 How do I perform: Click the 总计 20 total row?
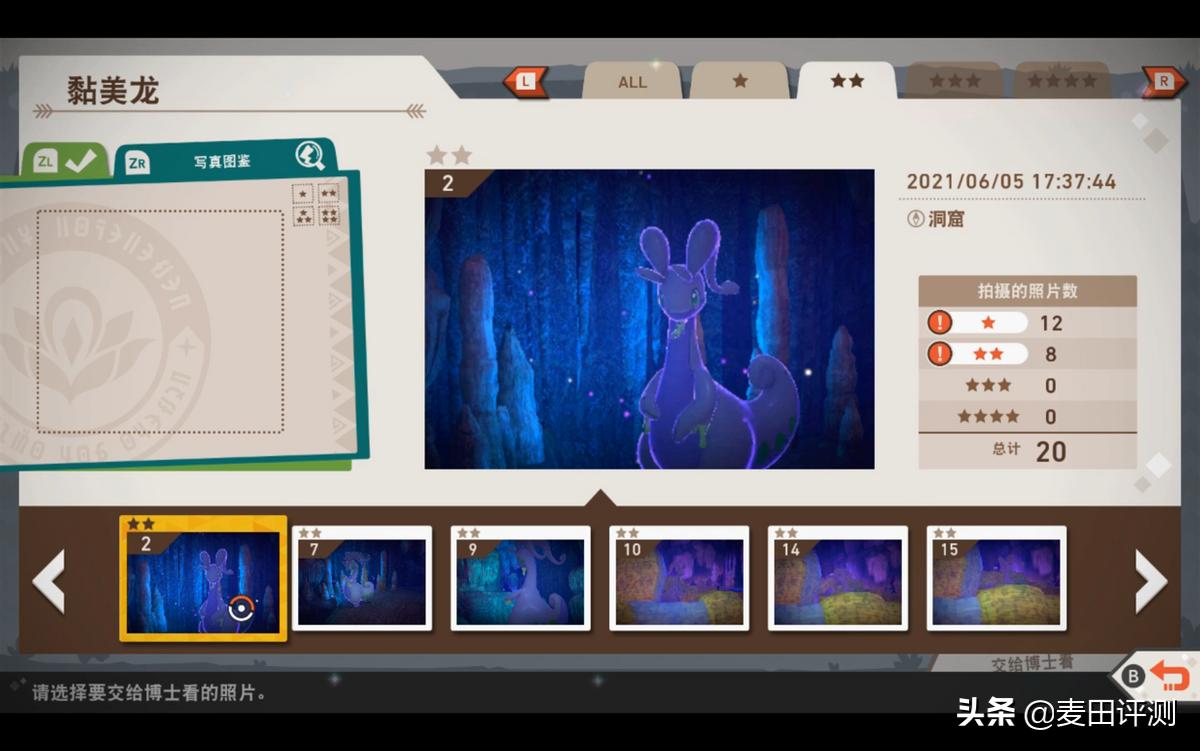click(x=1028, y=450)
